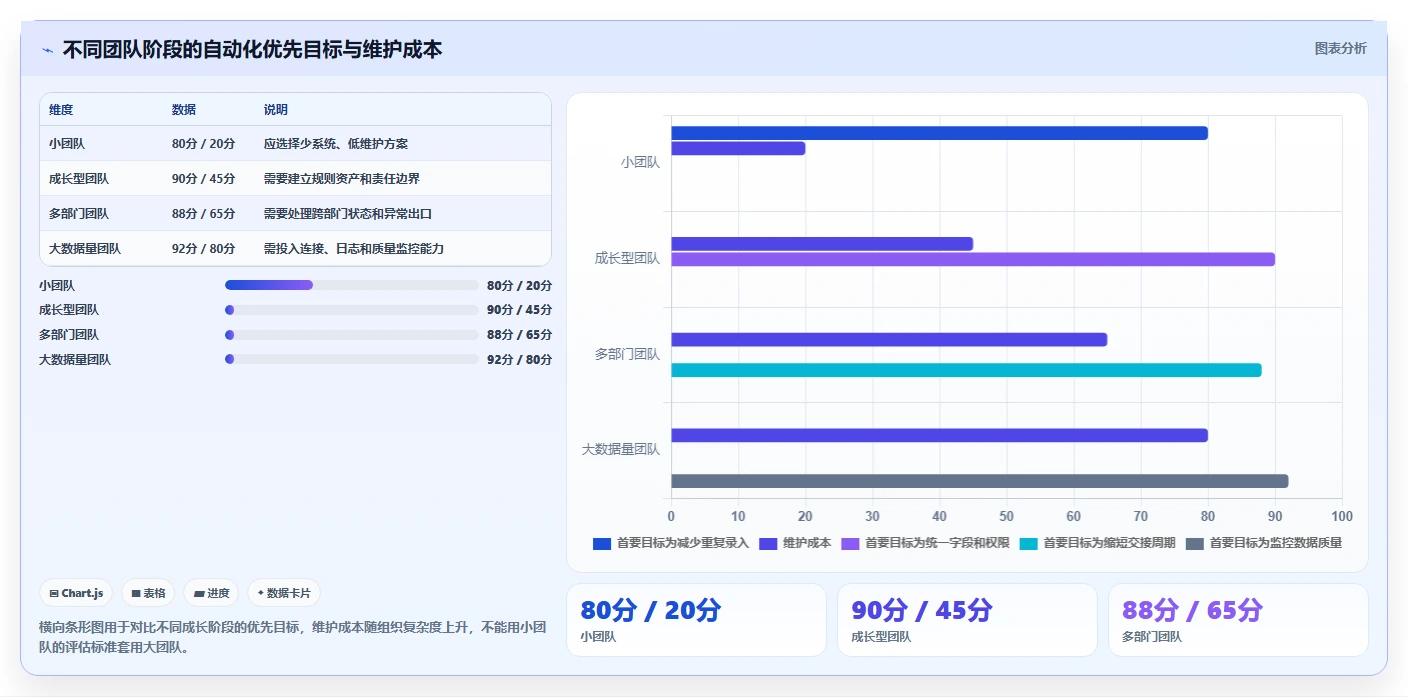Click the purple 90 bar for 成长型团队
The height and width of the screenshot is (697, 1408).
coord(973,259)
